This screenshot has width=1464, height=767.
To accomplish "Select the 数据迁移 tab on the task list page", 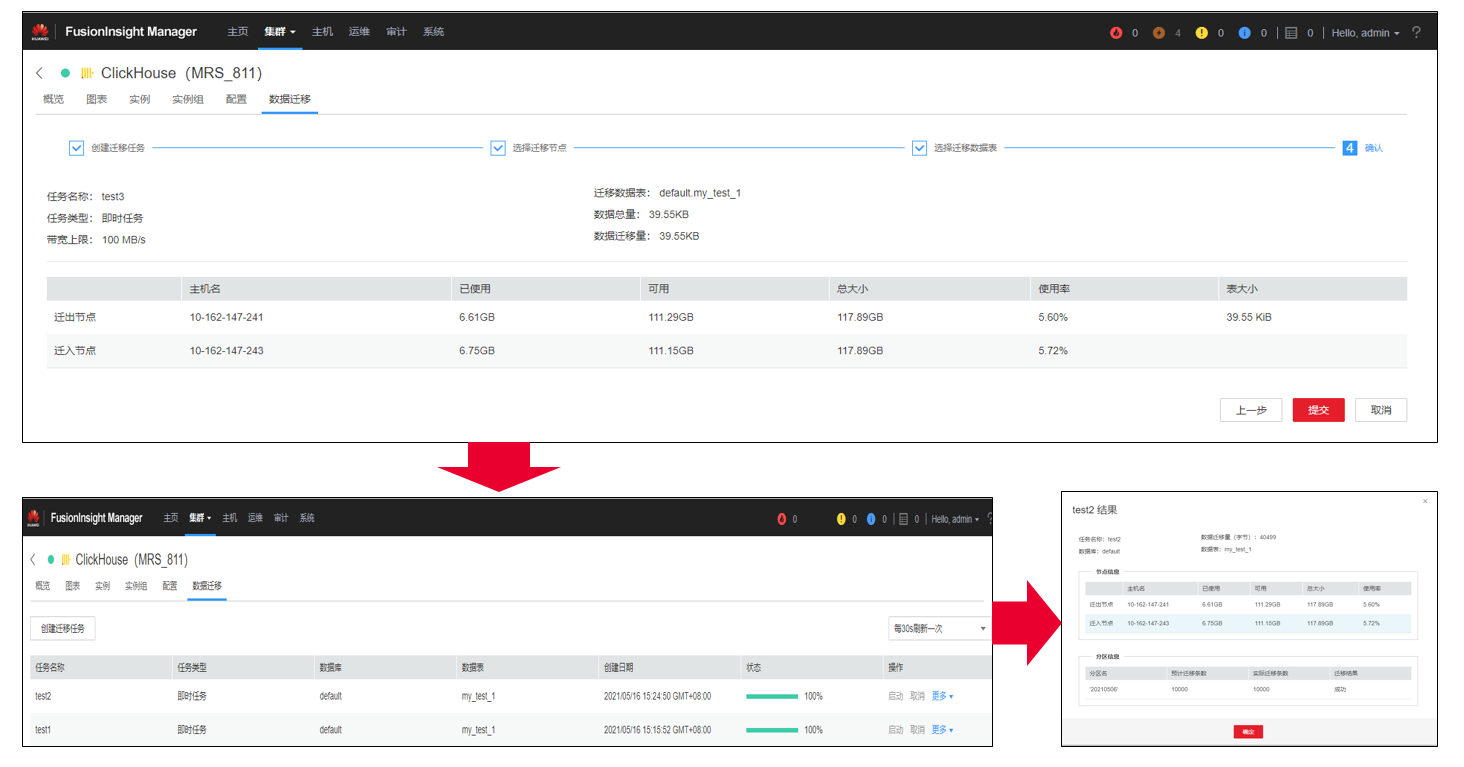I will (207, 586).
